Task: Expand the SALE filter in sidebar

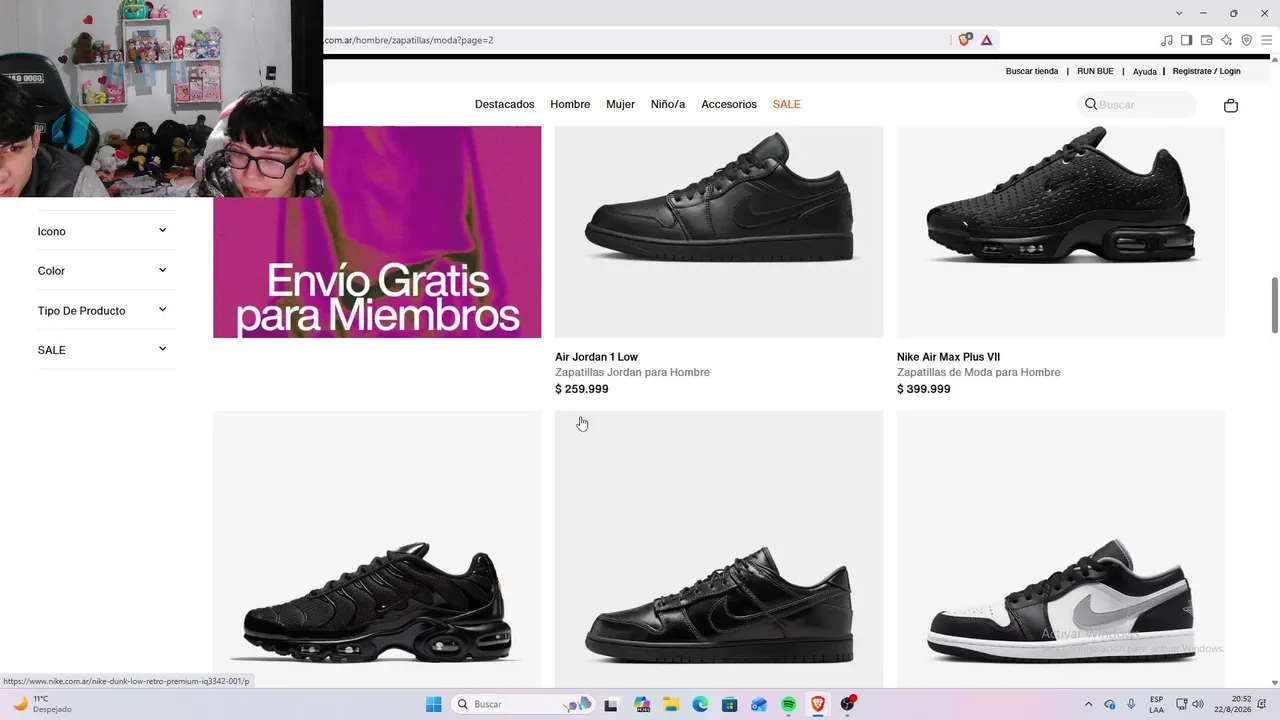Action: [106, 350]
